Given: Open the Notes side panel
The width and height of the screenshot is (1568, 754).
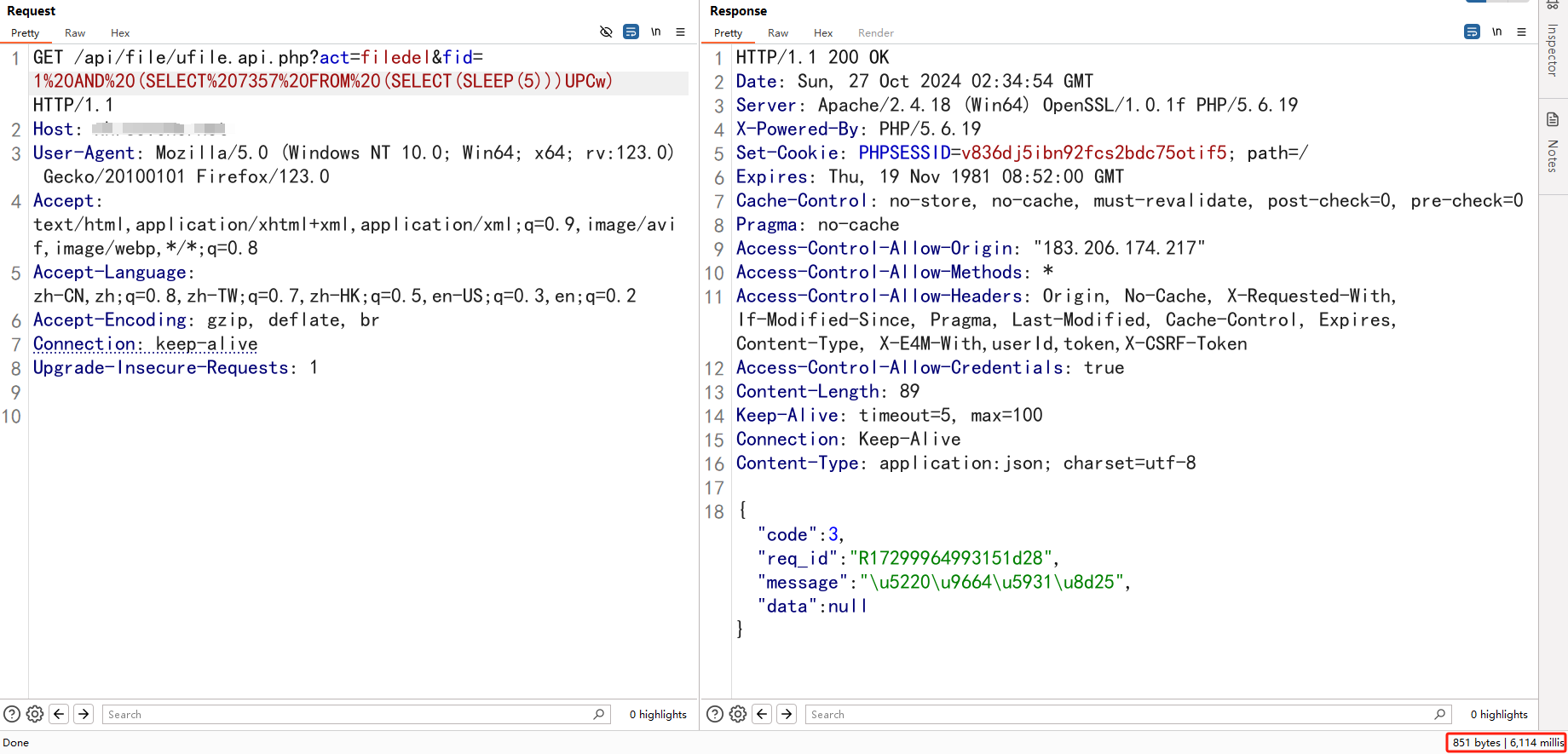Looking at the screenshot, I should pyautogui.click(x=1553, y=156).
